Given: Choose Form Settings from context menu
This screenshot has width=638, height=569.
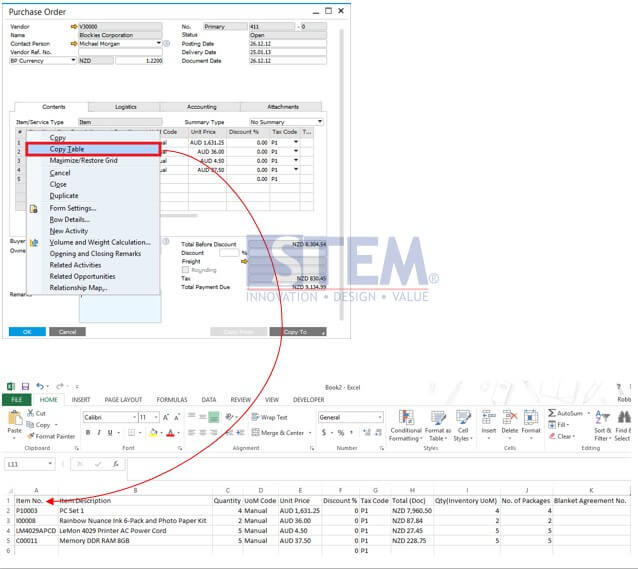Looking at the screenshot, I should [x=73, y=208].
